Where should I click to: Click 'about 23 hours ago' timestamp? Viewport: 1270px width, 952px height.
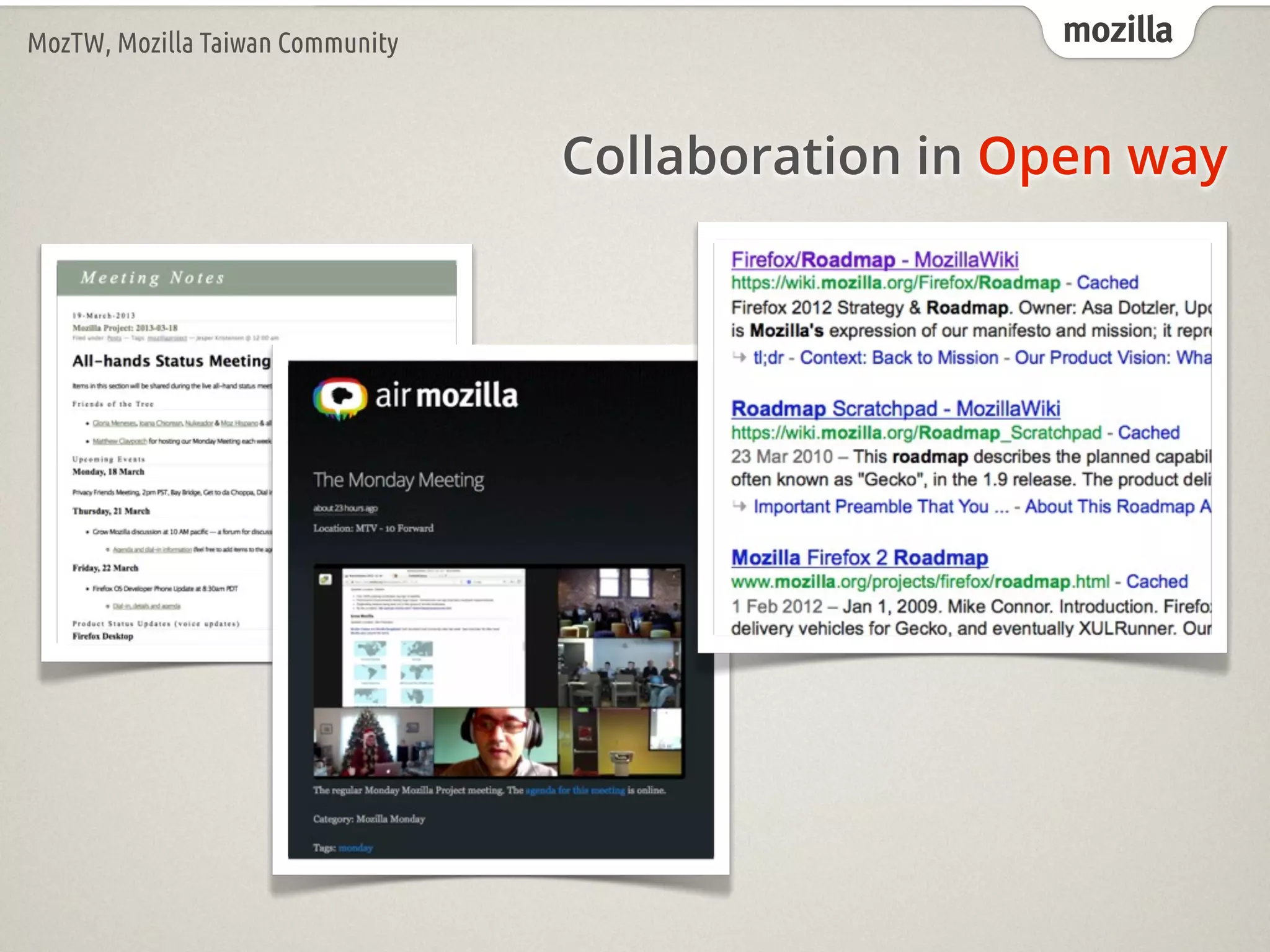(345, 508)
